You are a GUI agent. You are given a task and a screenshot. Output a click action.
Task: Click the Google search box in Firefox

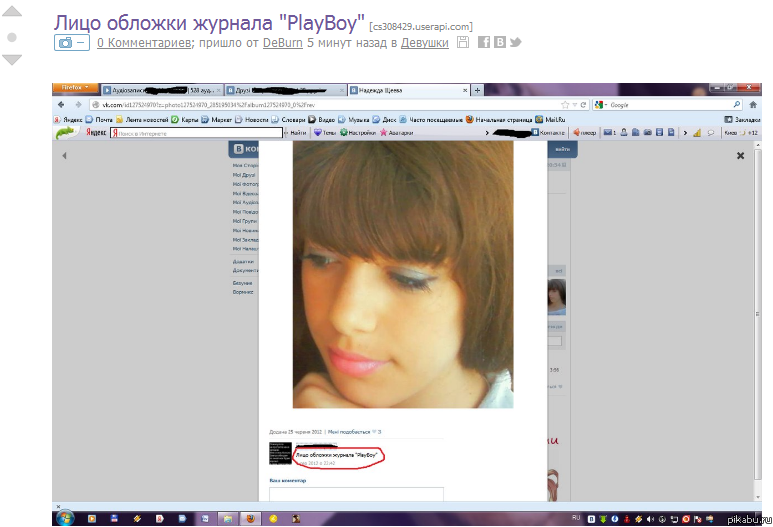[670, 104]
